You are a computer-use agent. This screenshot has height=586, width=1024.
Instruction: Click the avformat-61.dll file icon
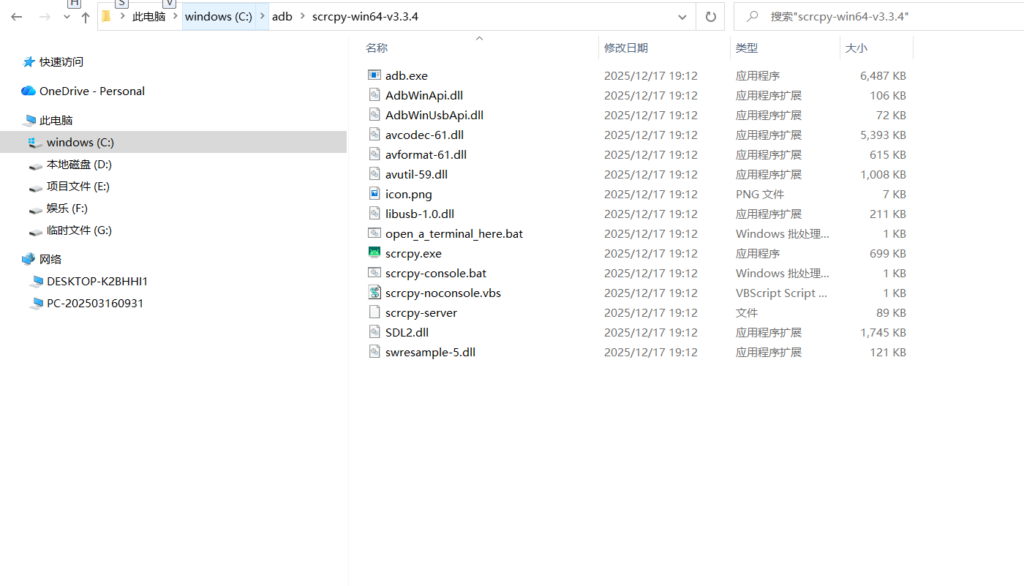tap(374, 154)
